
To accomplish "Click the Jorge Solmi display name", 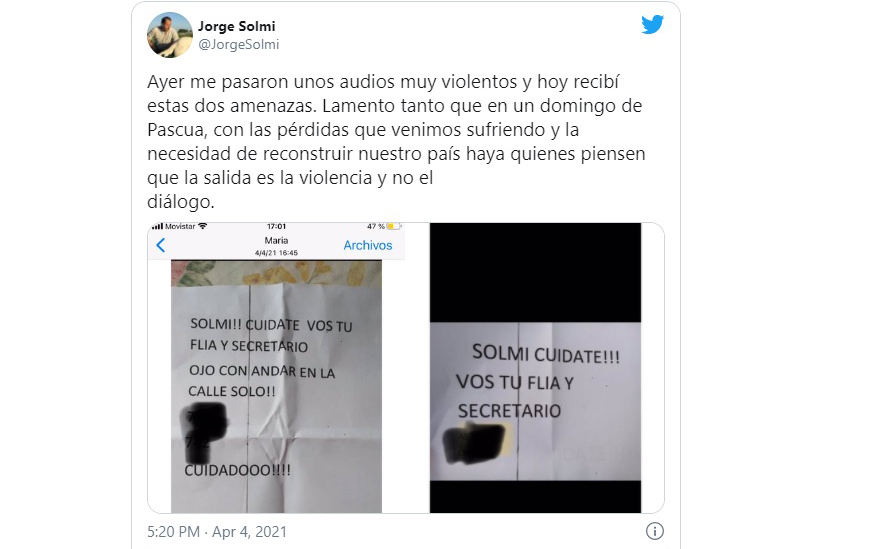I will point(237,26).
